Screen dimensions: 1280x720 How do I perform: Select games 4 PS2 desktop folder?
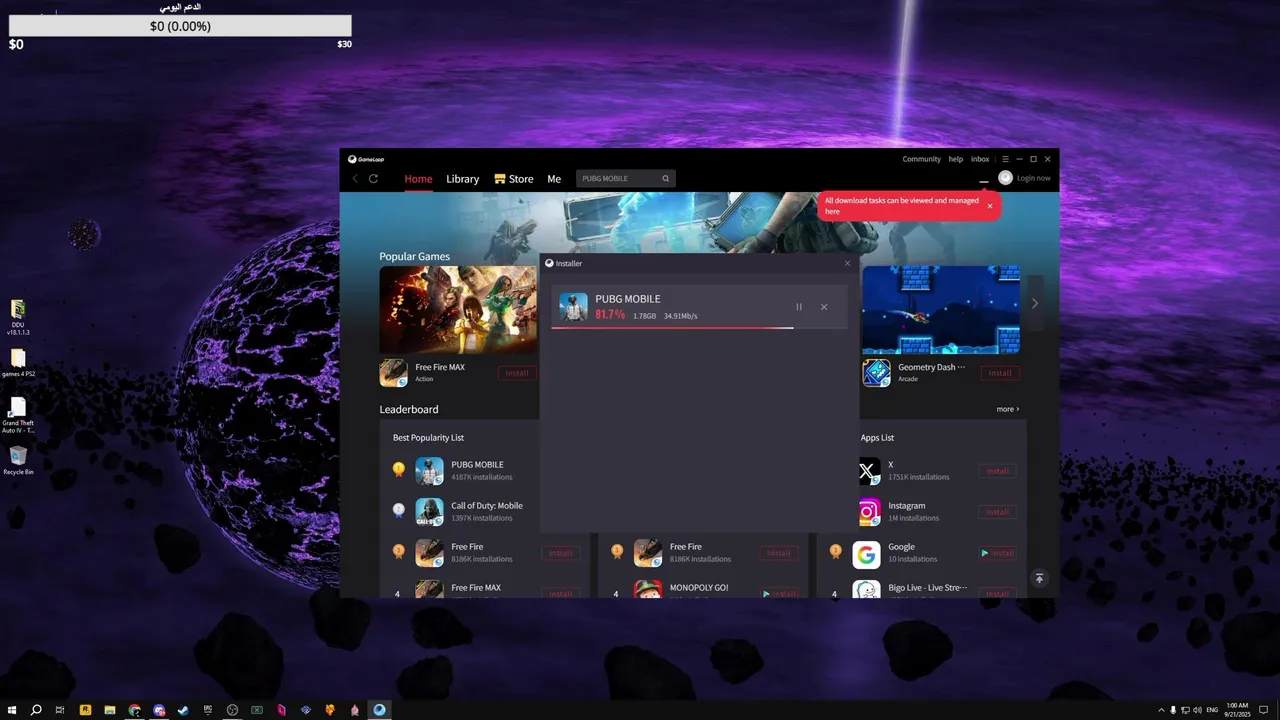click(x=18, y=363)
